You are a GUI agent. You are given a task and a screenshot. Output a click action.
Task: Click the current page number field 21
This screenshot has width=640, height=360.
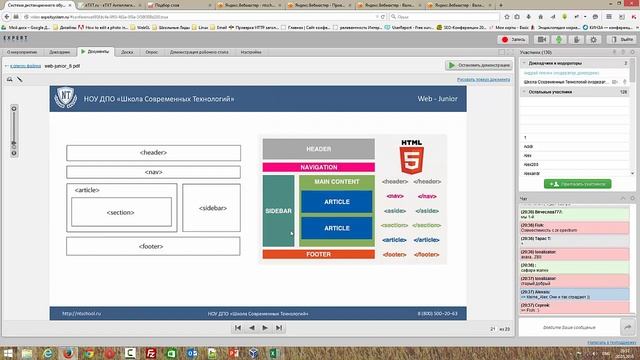coord(493,329)
